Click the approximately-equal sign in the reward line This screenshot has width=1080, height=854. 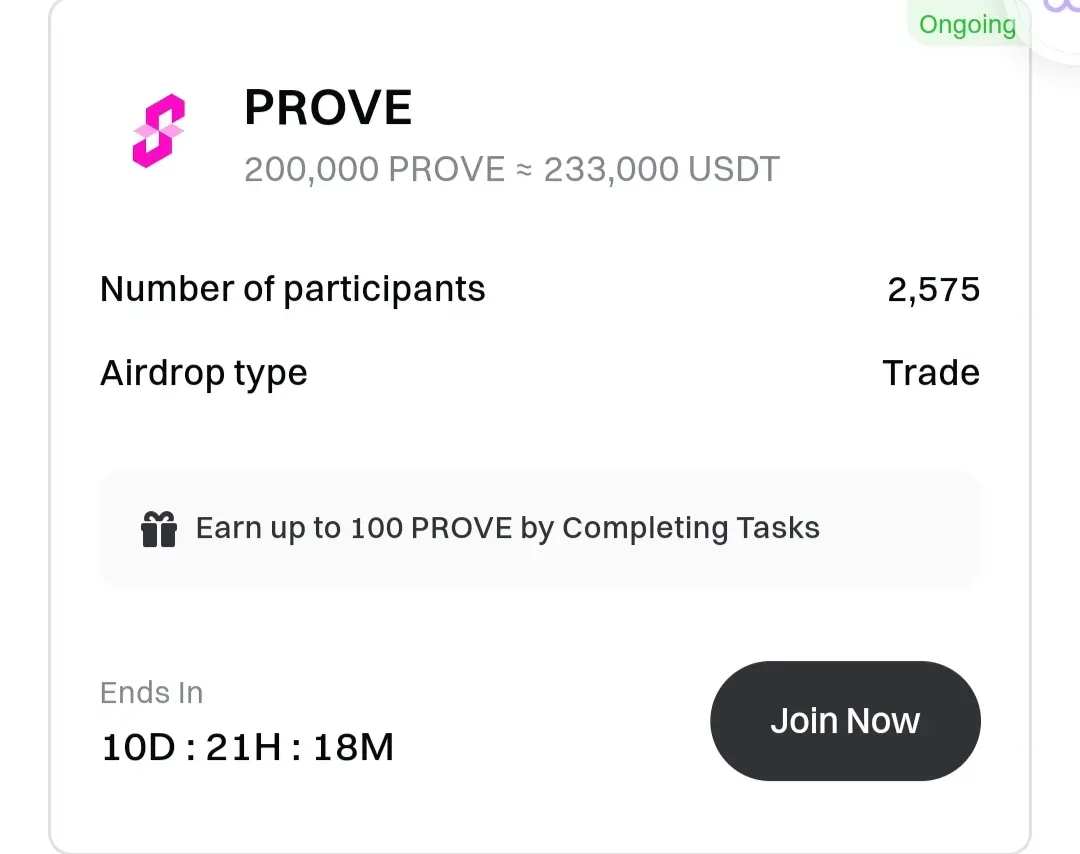click(524, 170)
